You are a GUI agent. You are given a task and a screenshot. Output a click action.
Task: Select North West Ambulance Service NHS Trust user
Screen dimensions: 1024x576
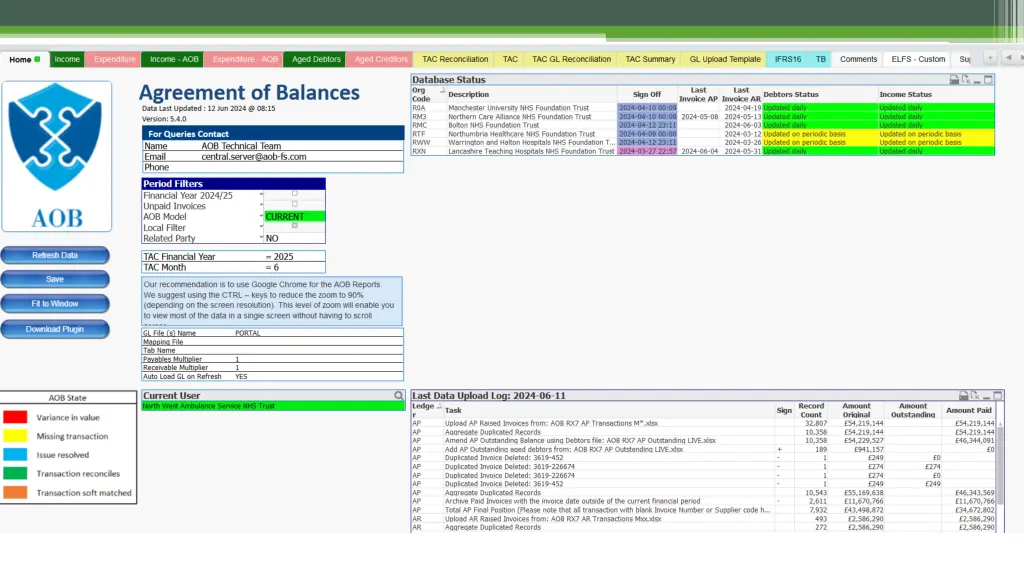[x=273, y=406]
